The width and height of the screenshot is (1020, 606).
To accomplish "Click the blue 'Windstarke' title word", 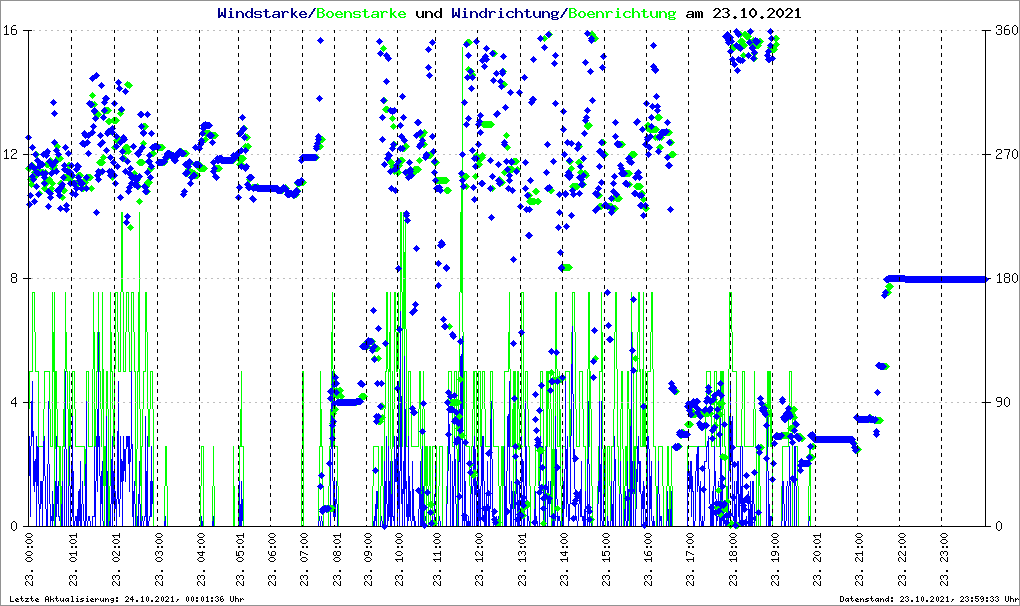I will click(x=262, y=13).
